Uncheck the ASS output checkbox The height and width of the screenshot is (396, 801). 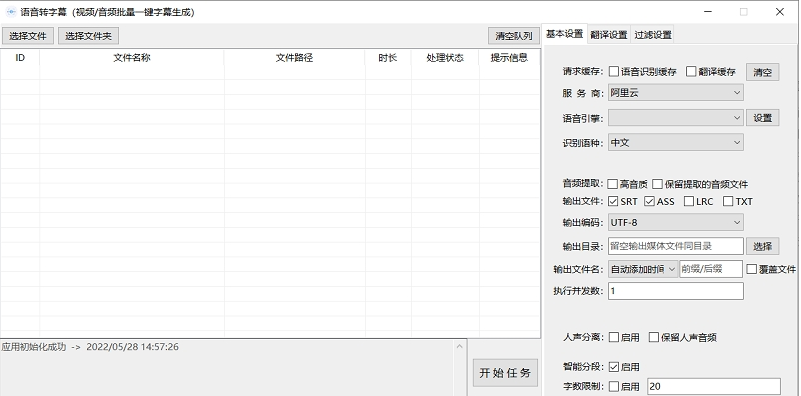(x=649, y=201)
